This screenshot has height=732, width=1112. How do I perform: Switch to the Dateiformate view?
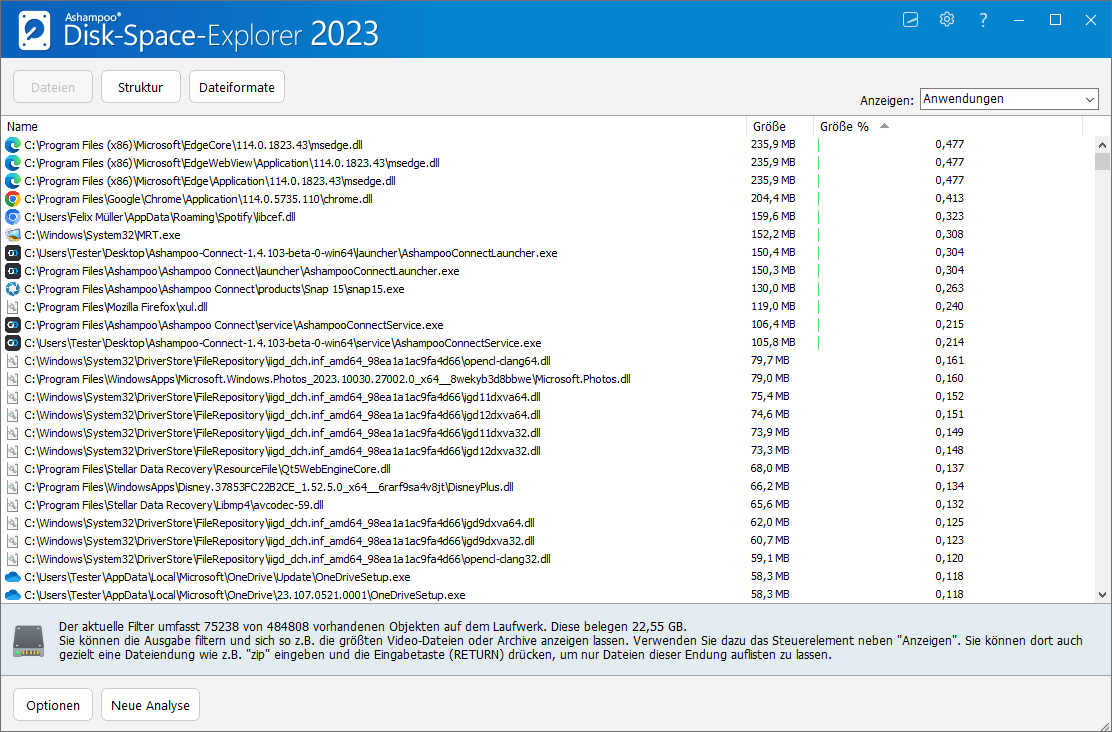237,87
